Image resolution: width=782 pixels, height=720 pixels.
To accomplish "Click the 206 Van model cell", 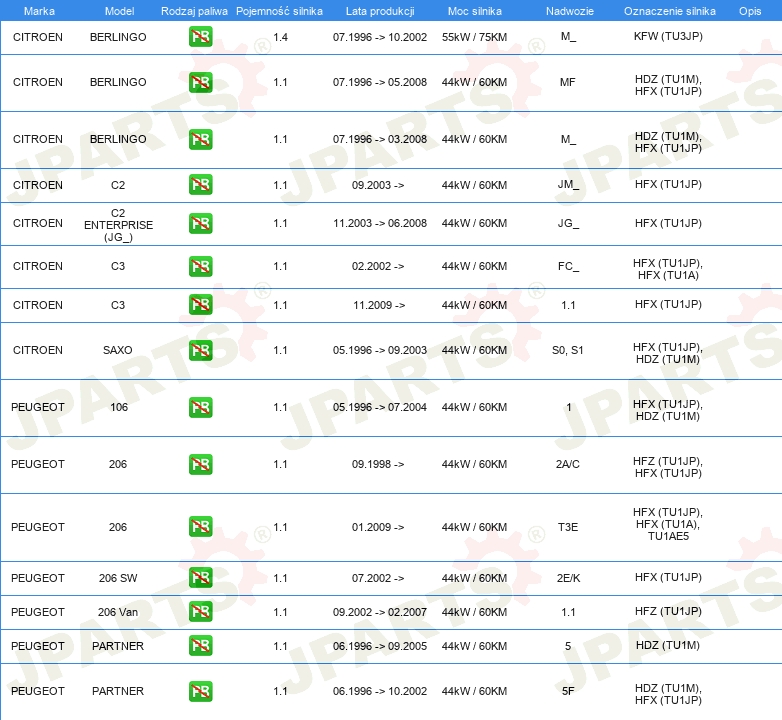I will (118, 612).
